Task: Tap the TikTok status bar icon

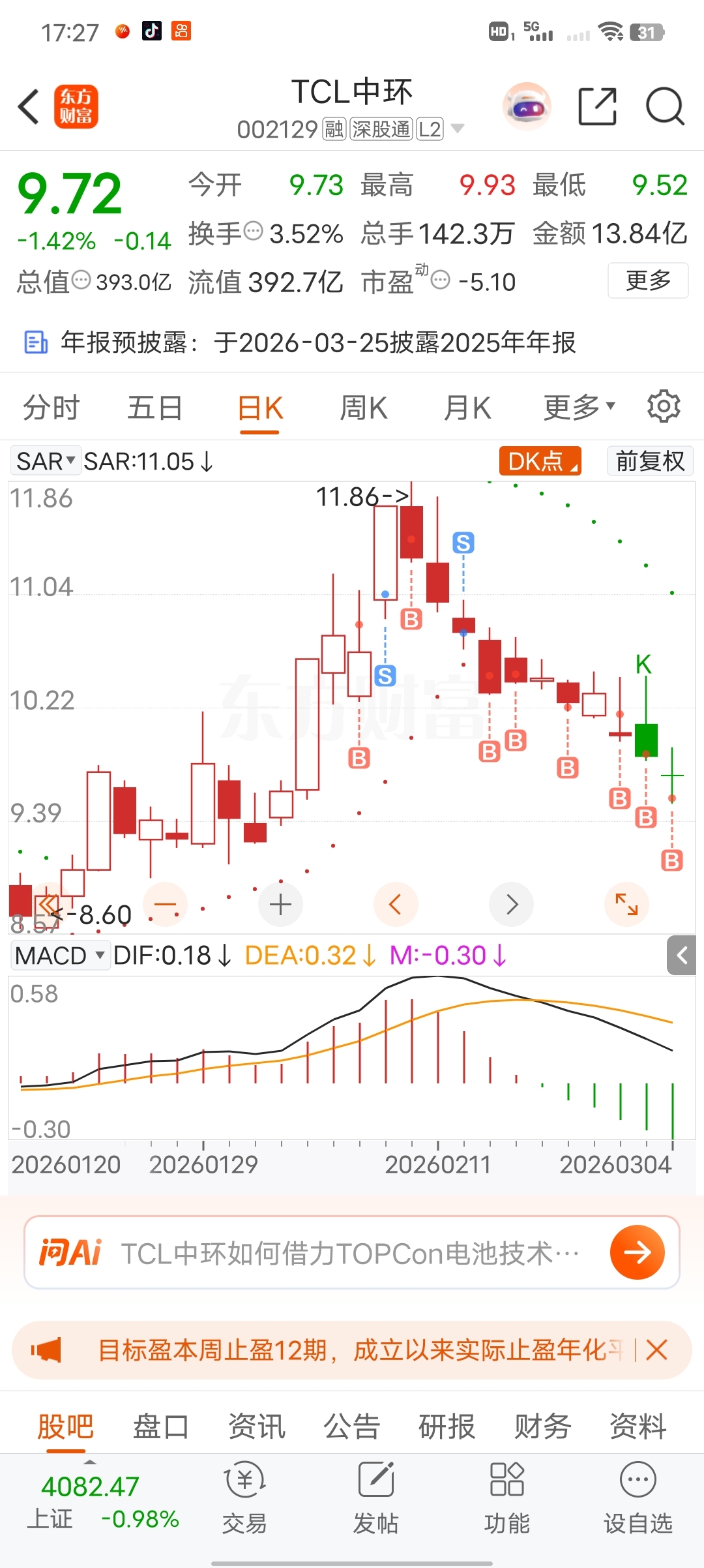Action: pyautogui.click(x=152, y=31)
